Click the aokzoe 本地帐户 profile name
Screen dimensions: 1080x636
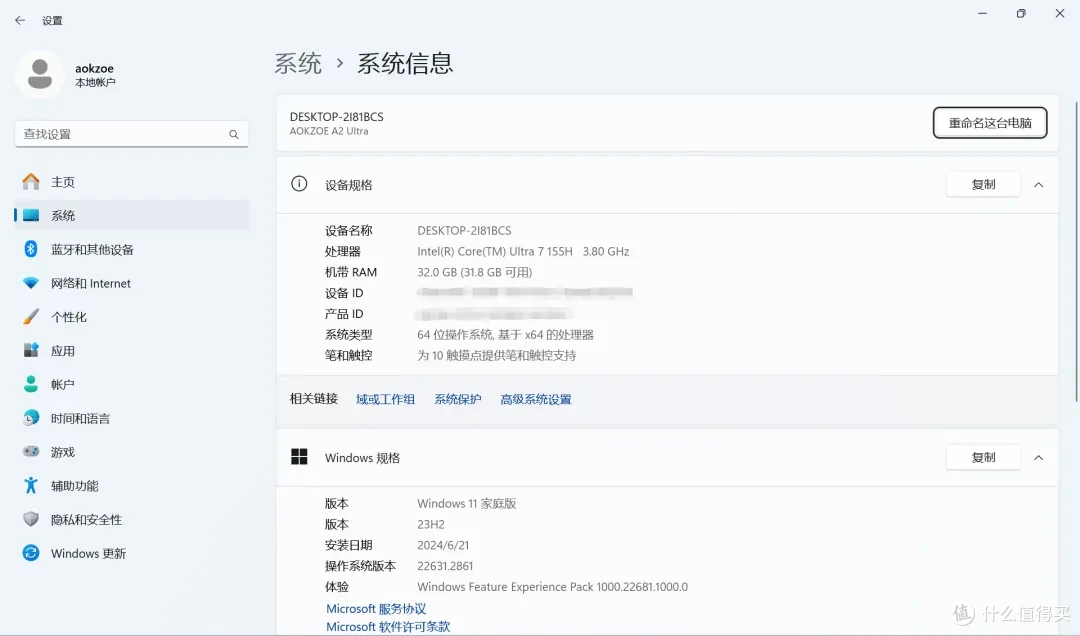click(x=95, y=75)
